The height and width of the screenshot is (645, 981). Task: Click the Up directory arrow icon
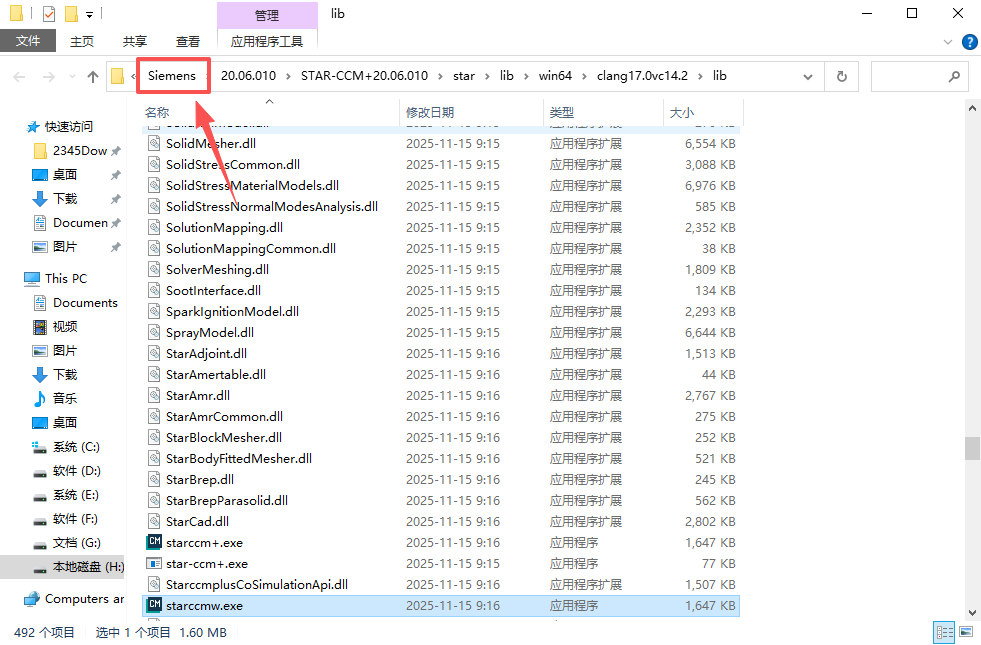tap(93, 77)
